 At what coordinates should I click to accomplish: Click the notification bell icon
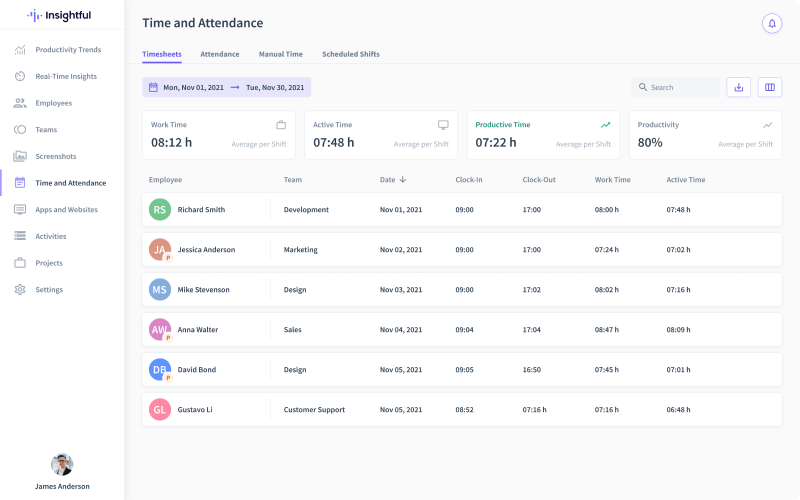(771, 23)
